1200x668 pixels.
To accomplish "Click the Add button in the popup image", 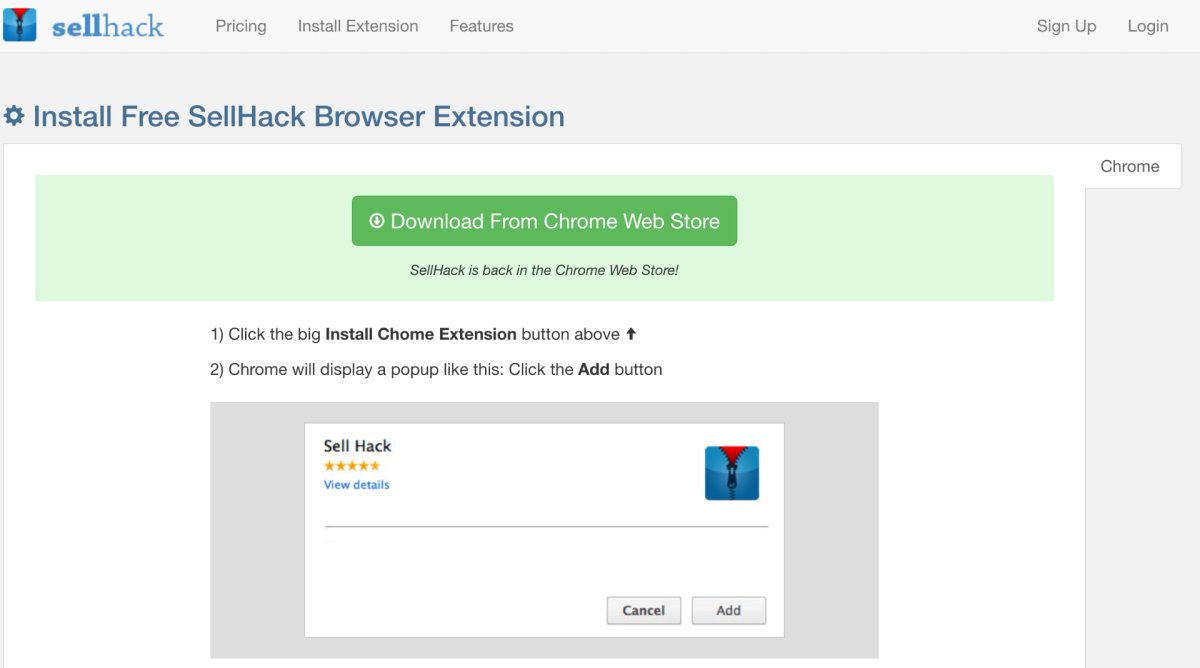I will point(729,610).
